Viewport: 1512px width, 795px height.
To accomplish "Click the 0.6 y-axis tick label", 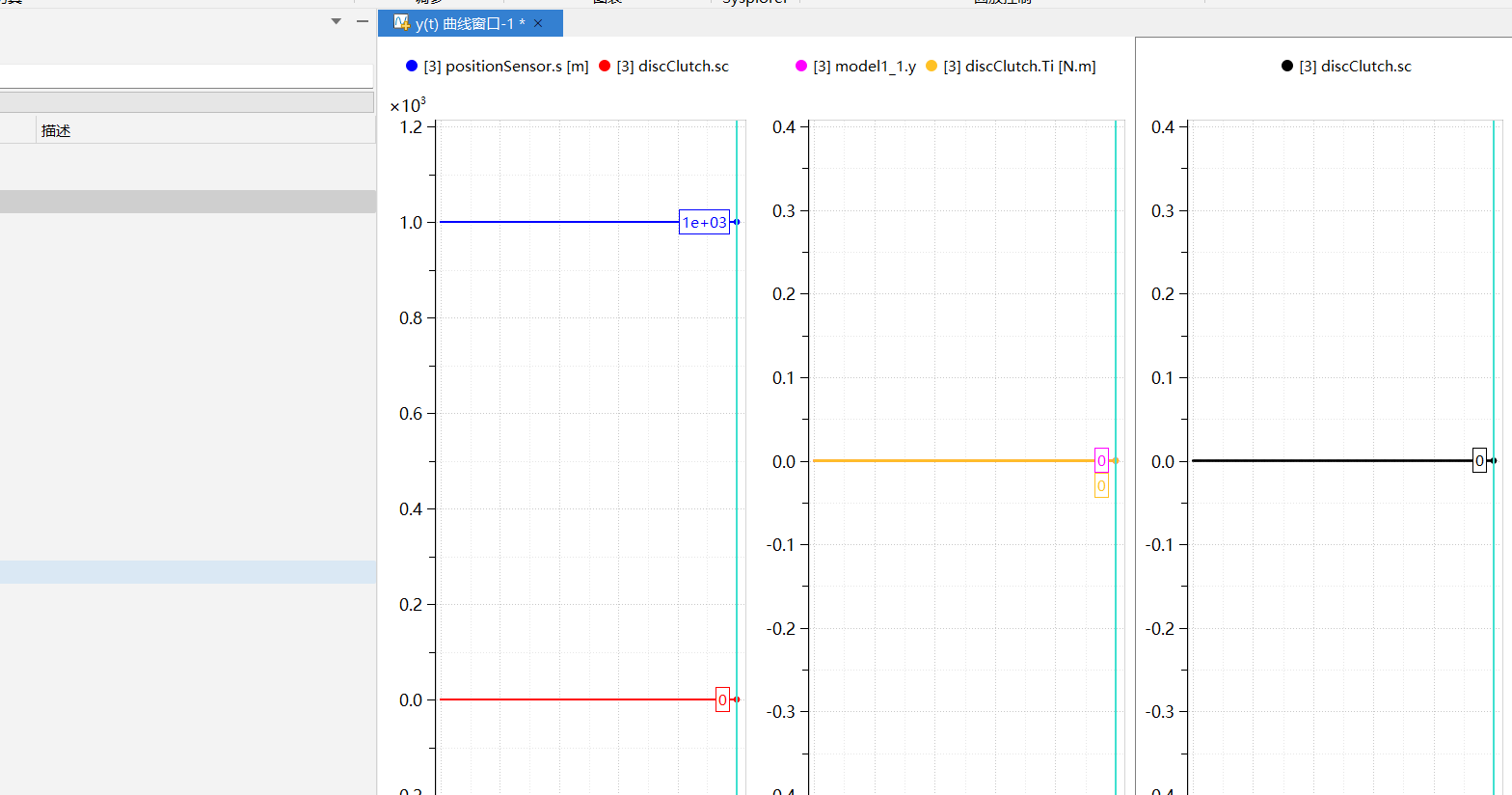I will click(412, 413).
